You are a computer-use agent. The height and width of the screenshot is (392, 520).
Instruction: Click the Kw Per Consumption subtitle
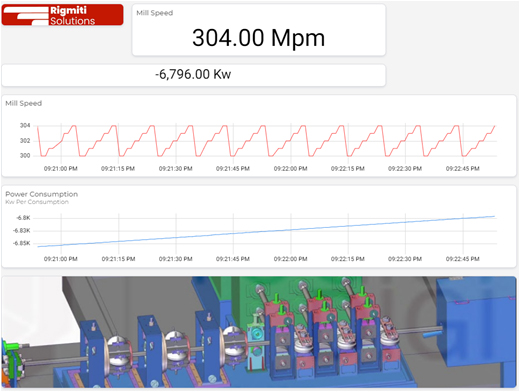[x=37, y=202]
